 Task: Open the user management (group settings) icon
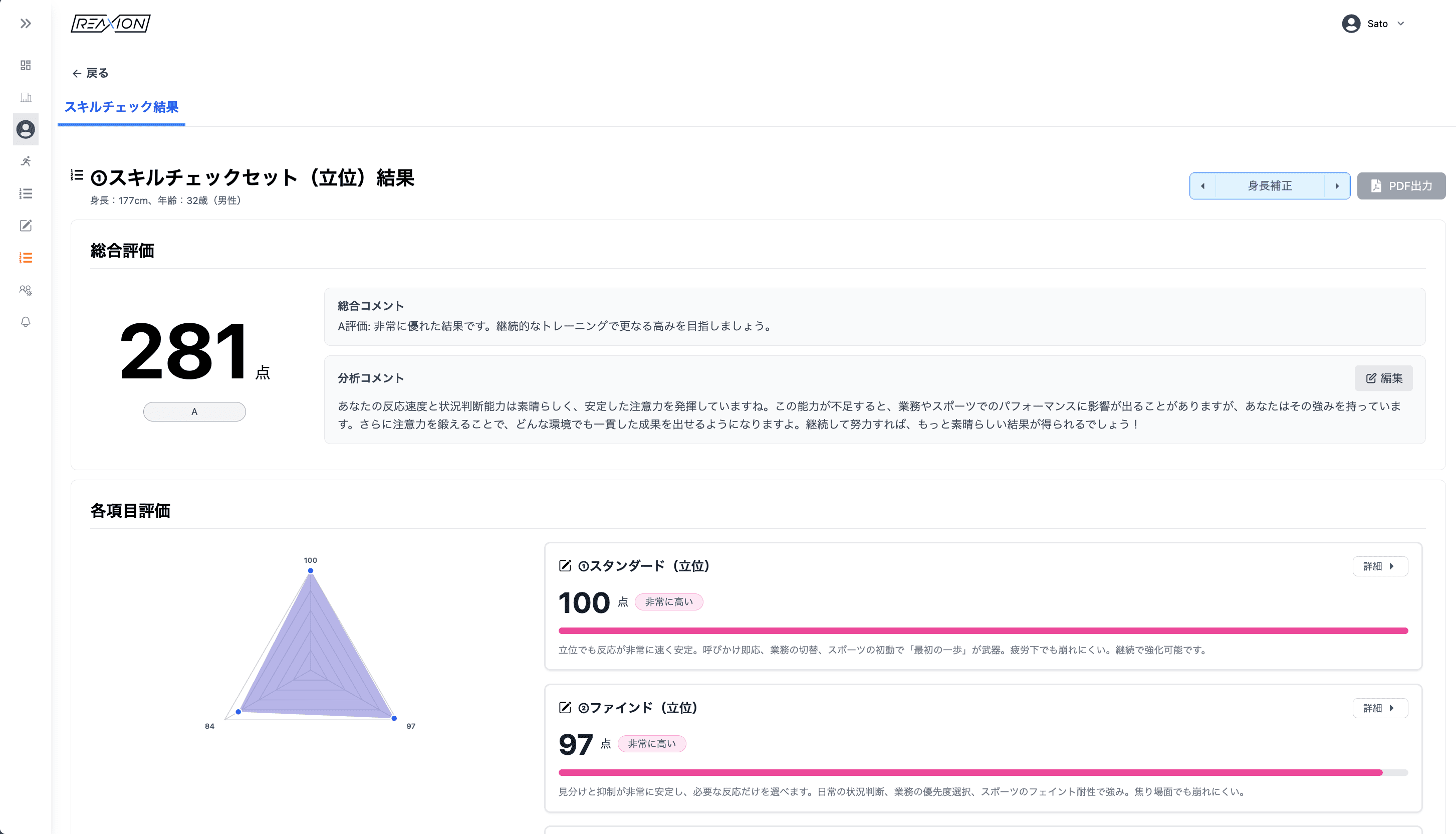click(x=25, y=290)
